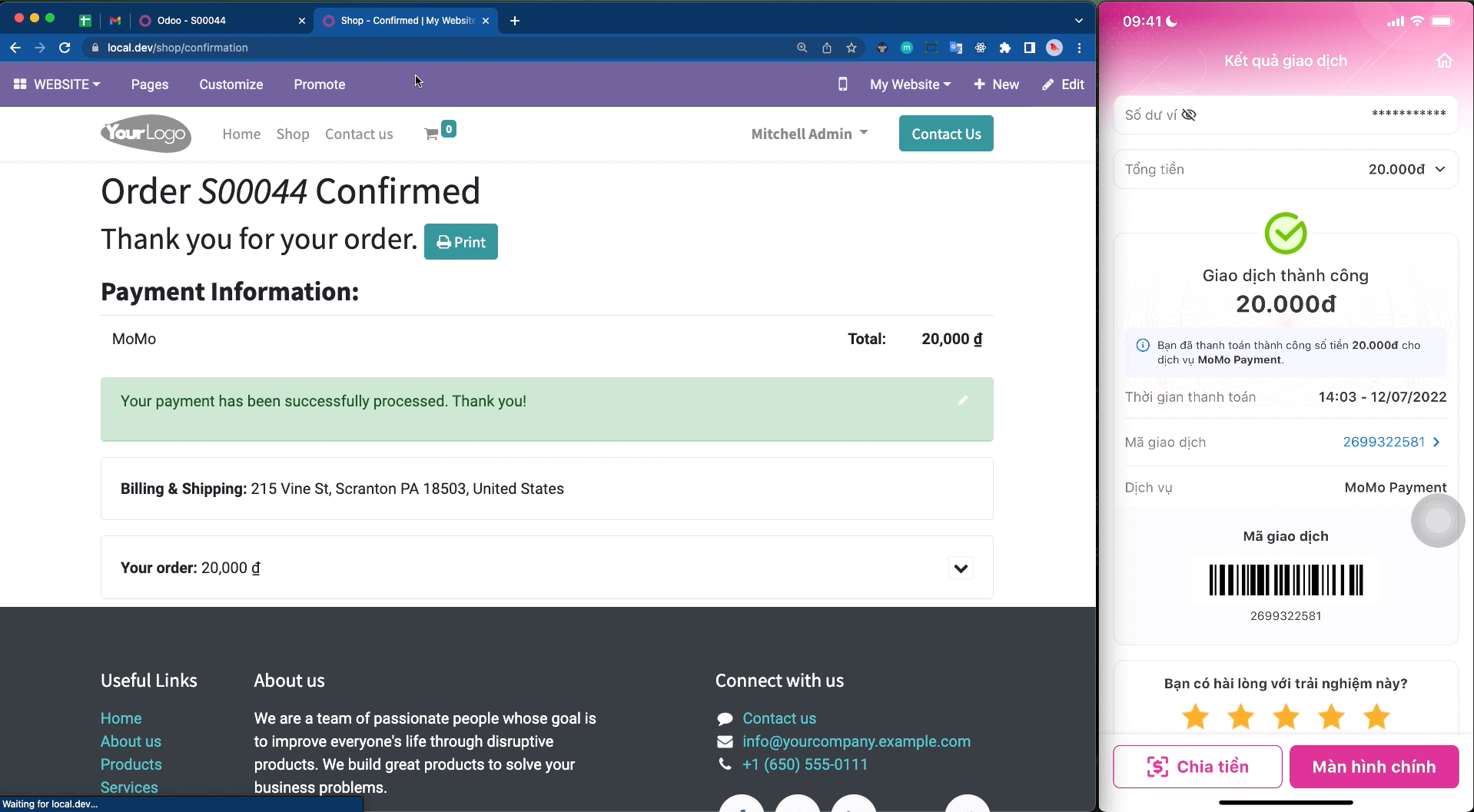
Task: Go back to the previous page
Action: pos(15,48)
